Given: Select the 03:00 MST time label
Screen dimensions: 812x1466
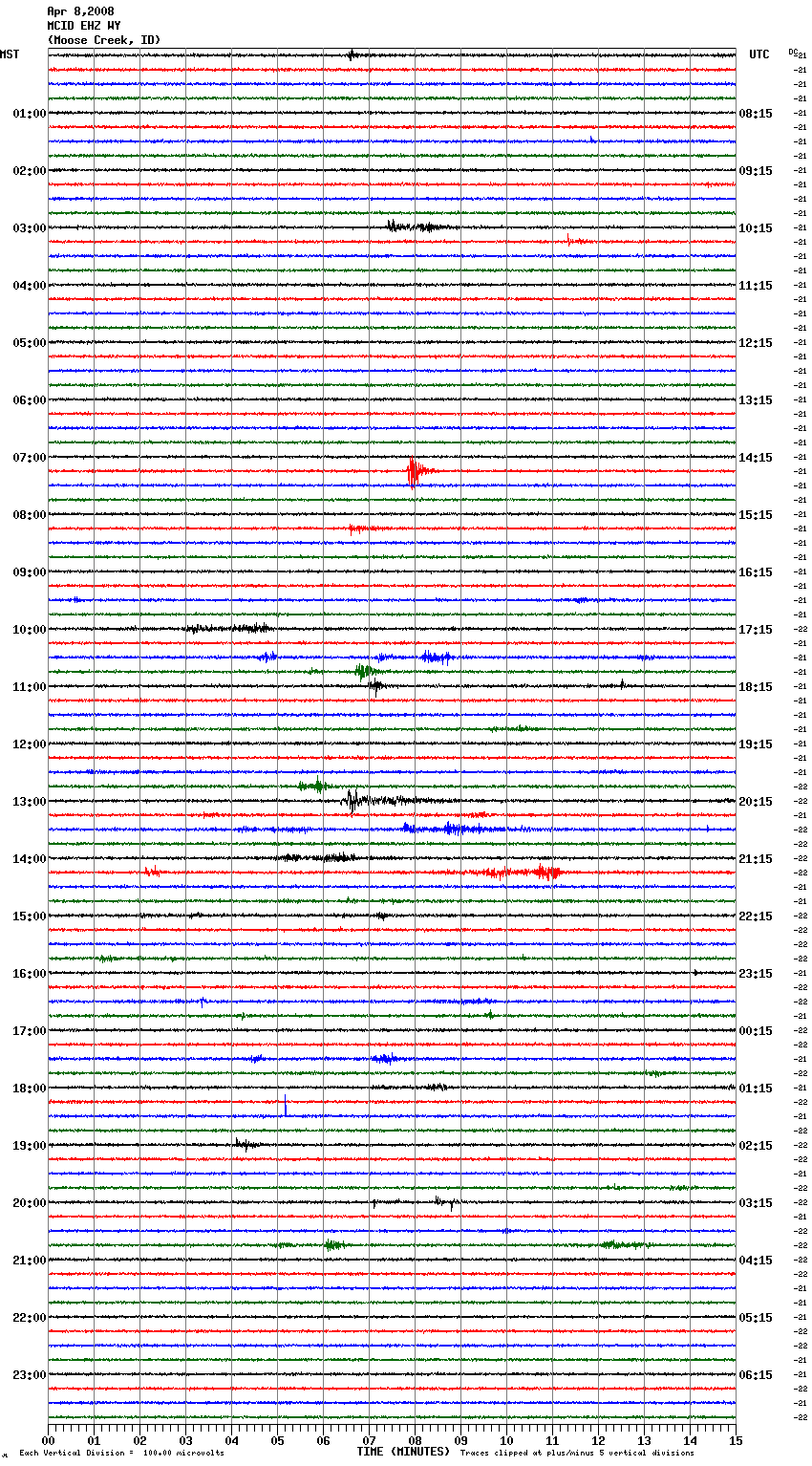Looking at the screenshot, I should pyautogui.click(x=30, y=228).
